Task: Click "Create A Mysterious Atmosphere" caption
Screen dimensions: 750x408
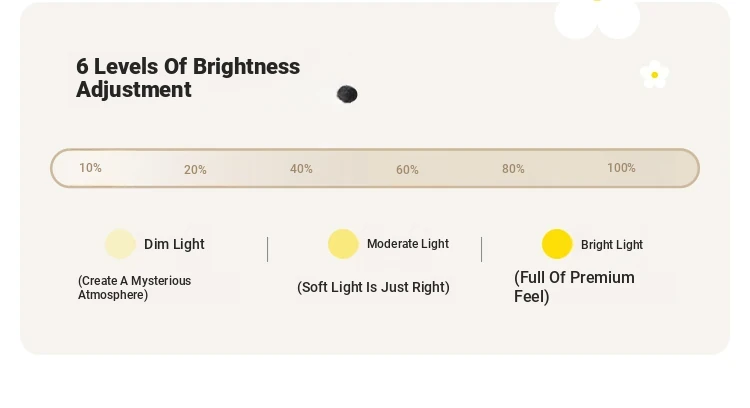Action: tap(134, 287)
